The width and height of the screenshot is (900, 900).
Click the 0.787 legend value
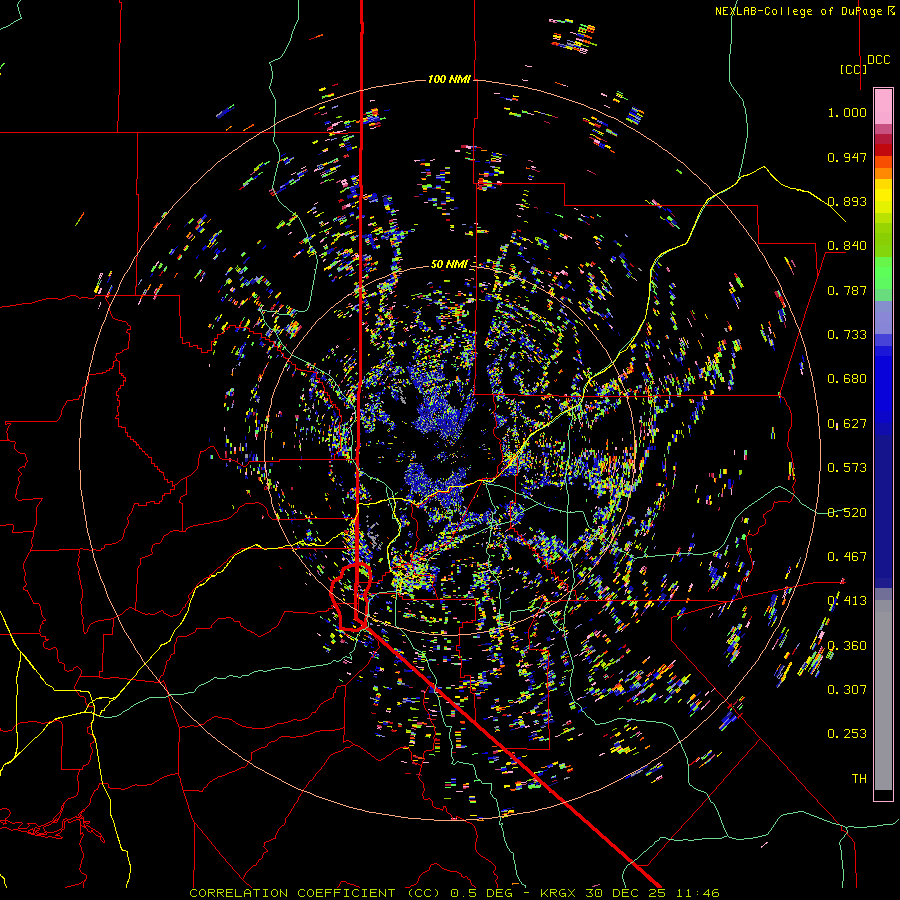pos(847,290)
